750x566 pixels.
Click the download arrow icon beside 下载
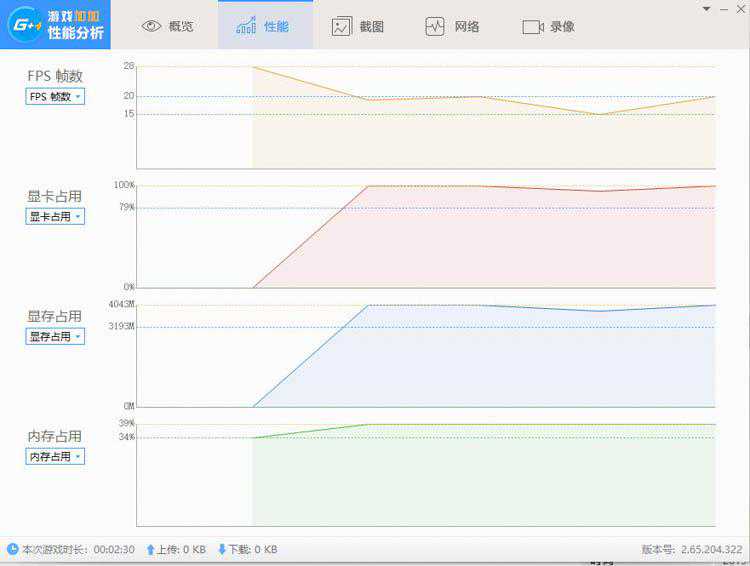click(x=222, y=549)
